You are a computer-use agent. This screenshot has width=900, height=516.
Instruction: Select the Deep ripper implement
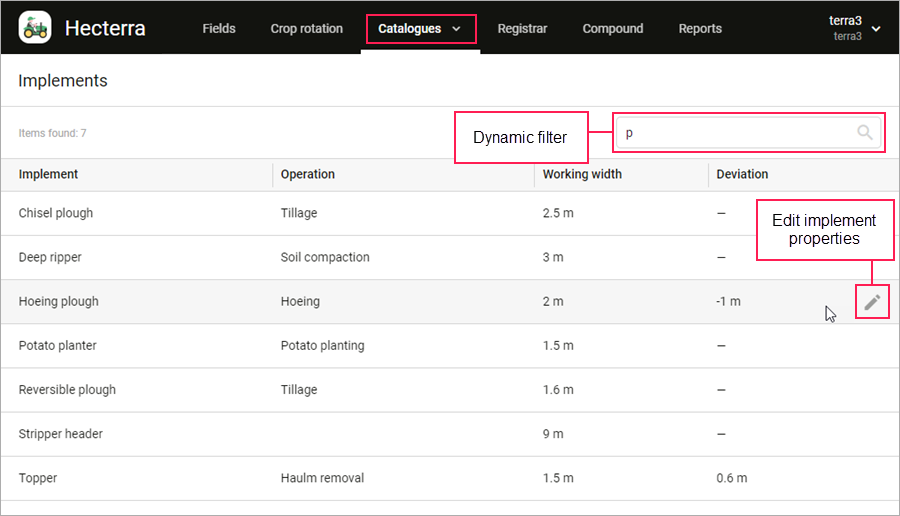(x=50, y=257)
